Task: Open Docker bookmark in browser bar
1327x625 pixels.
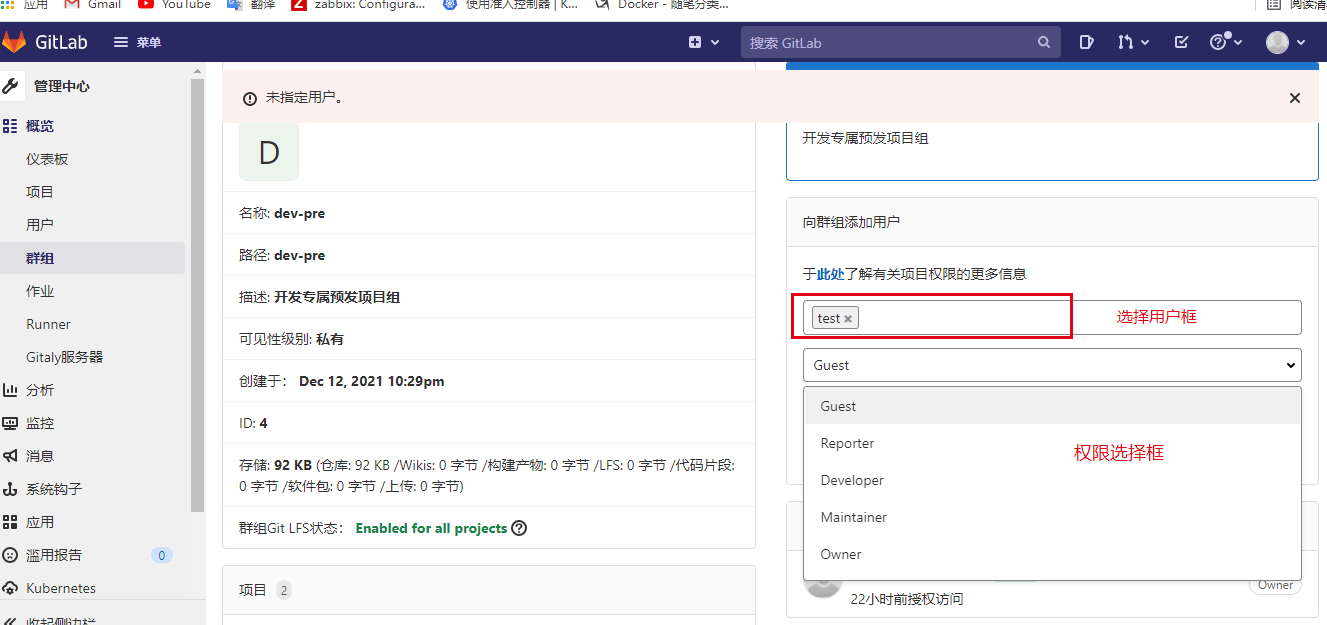Action: tap(661, 5)
